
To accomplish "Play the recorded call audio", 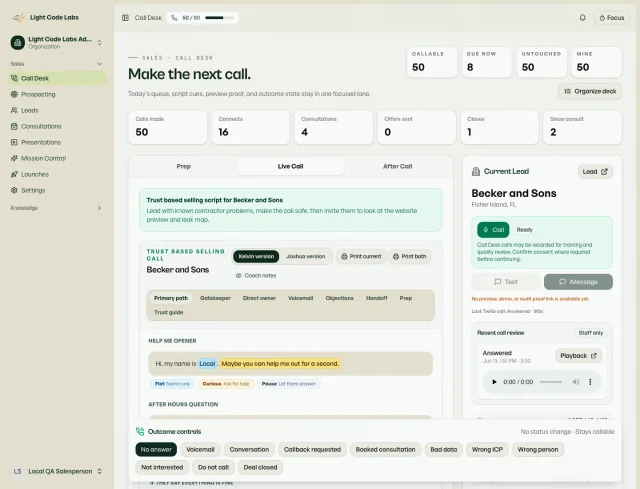I will pos(494,382).
